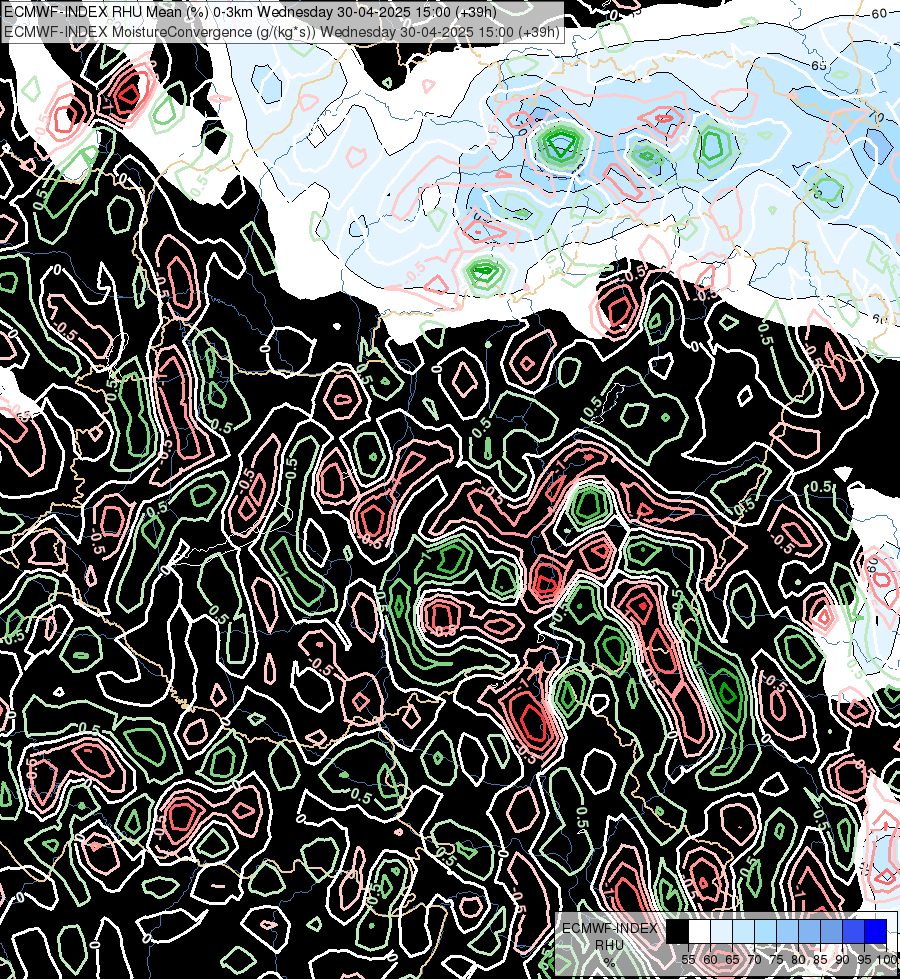Image resolution: width=900 pixels, height=979 pixels.
Task: Click the legend scale label 80
Action: point(798,960)
